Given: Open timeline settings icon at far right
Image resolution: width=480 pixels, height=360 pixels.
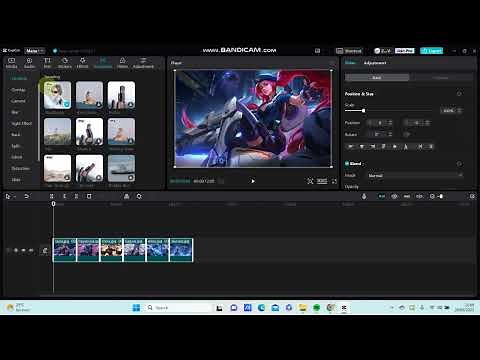Looking at the screenshot, I should point(472,196).
